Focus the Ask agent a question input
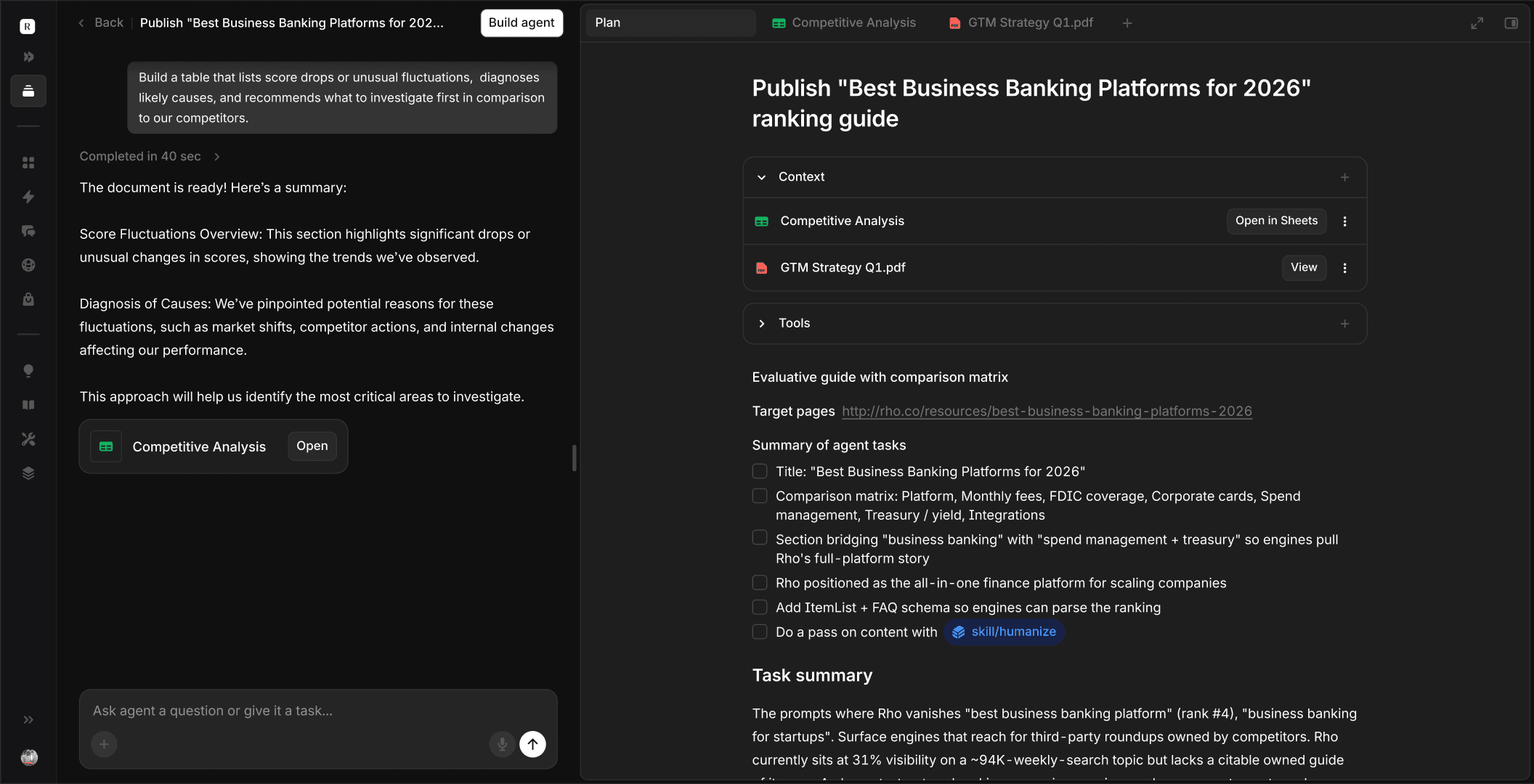The width and height of the screenshot is (1534, 784). tap(318, 711)
